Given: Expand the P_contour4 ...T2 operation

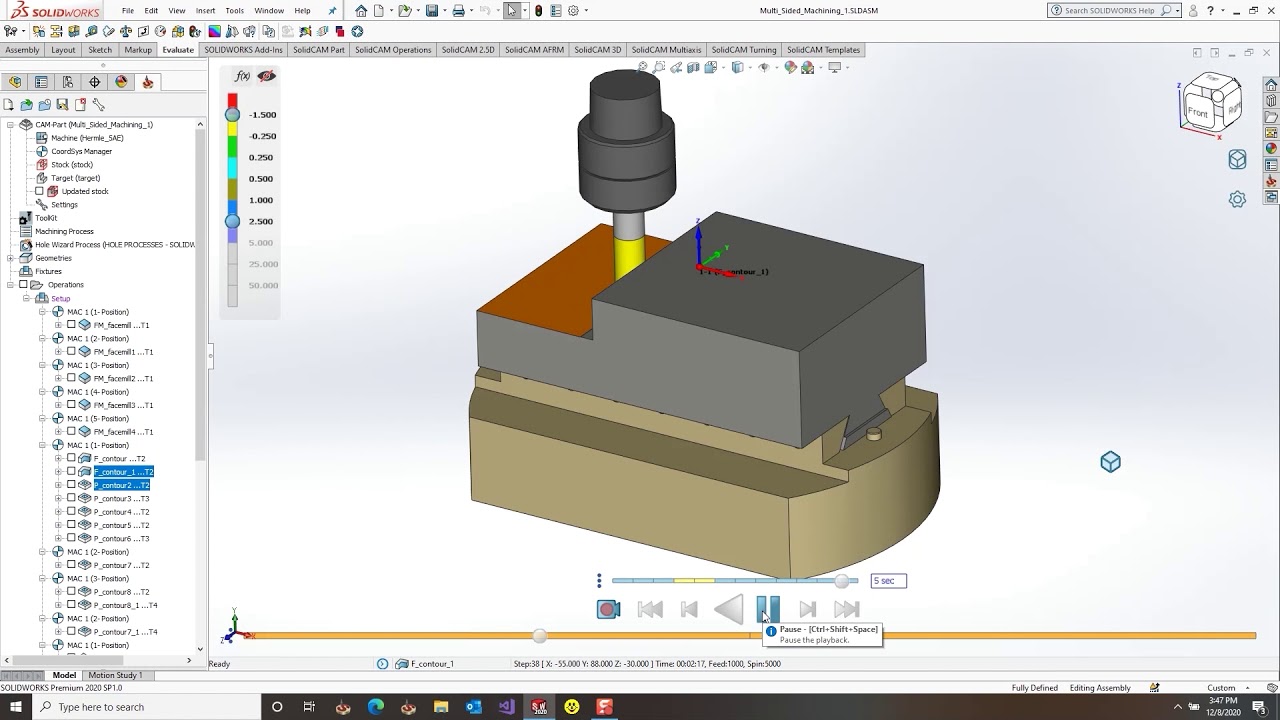Looking at the screenshot, I should (x=58, y=512).
